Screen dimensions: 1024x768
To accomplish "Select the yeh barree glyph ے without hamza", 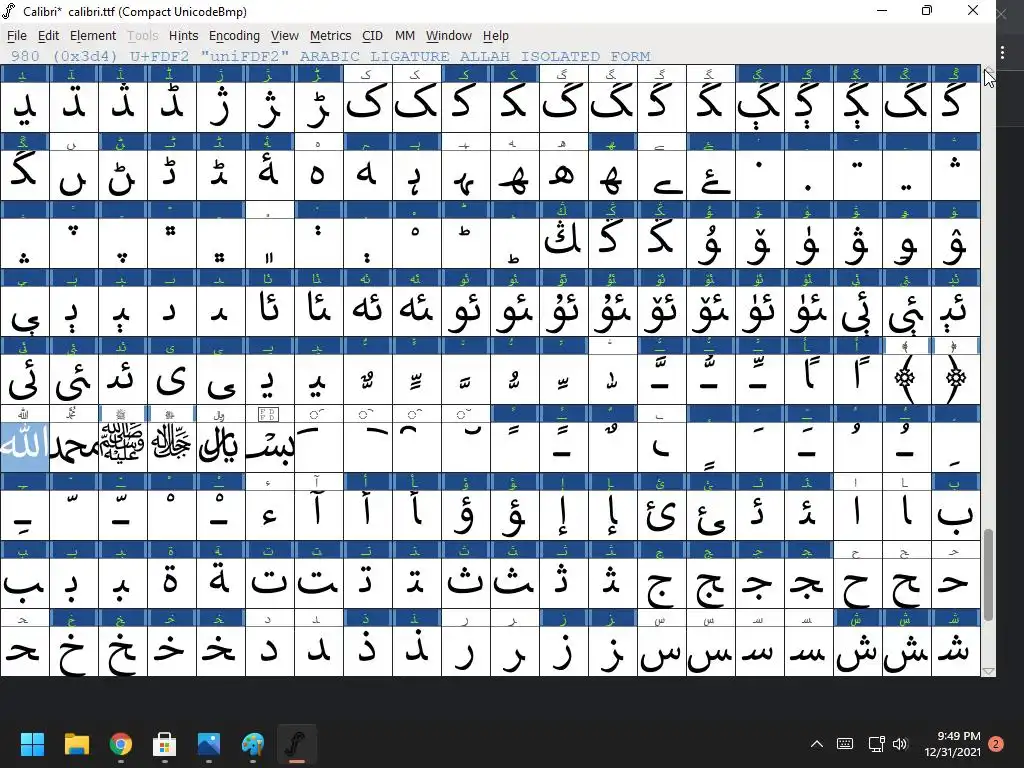I will 662,175.
